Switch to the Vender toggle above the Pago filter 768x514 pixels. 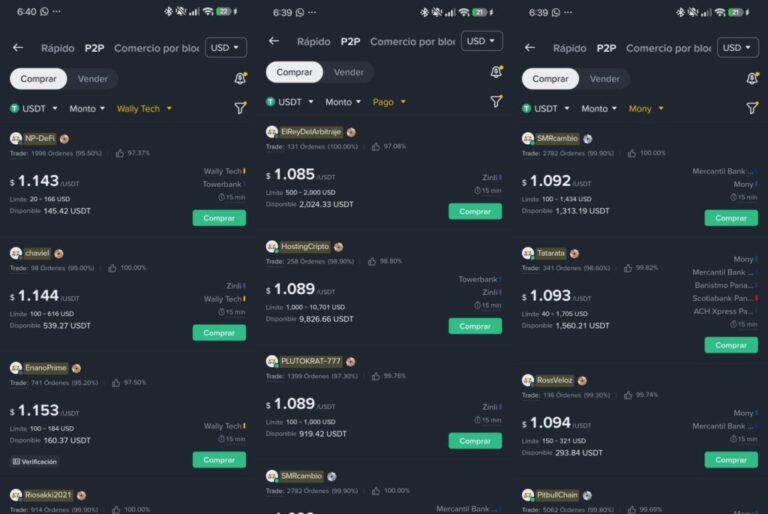coord(349,72)
